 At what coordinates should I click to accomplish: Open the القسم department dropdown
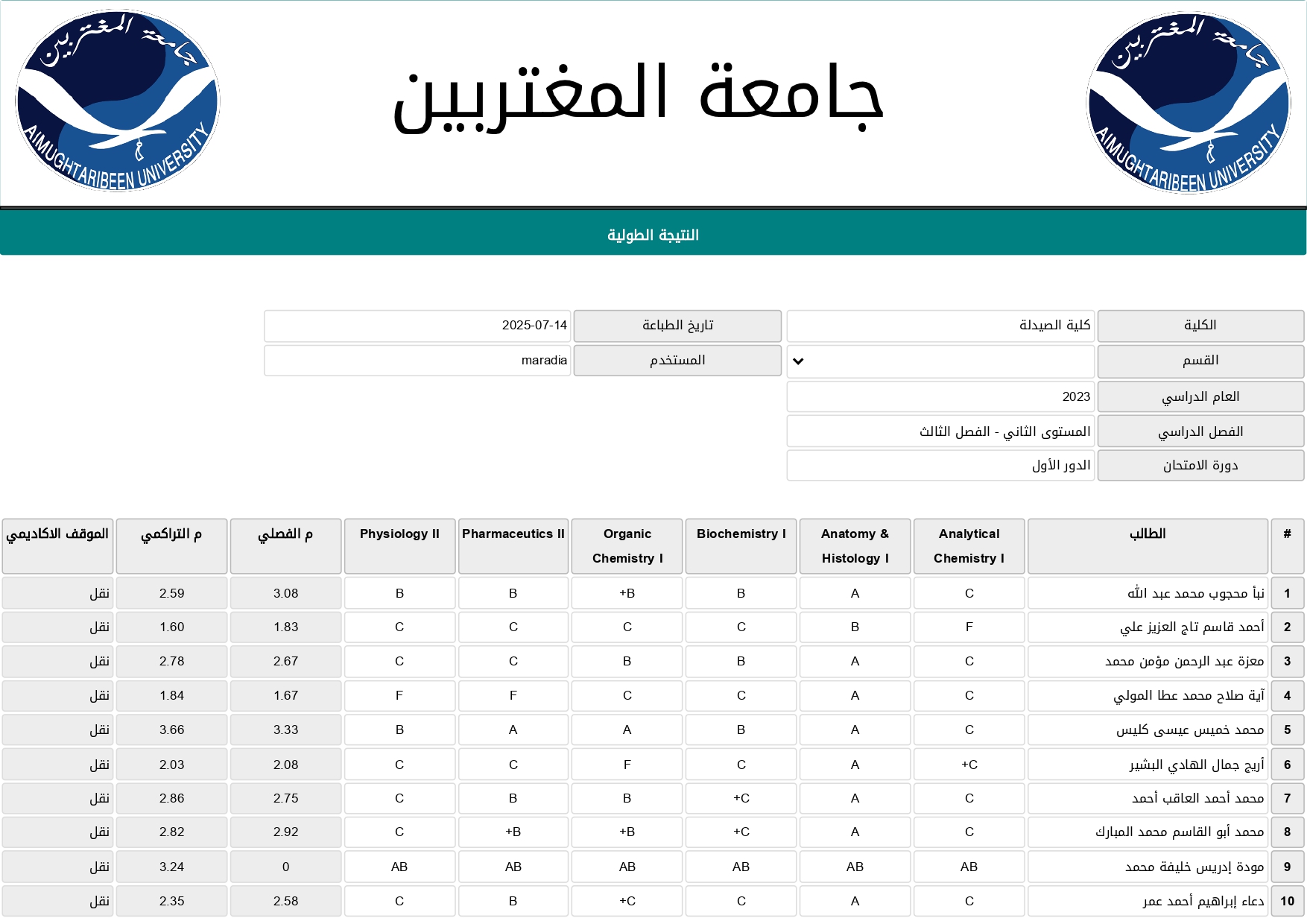pos(940,361)
